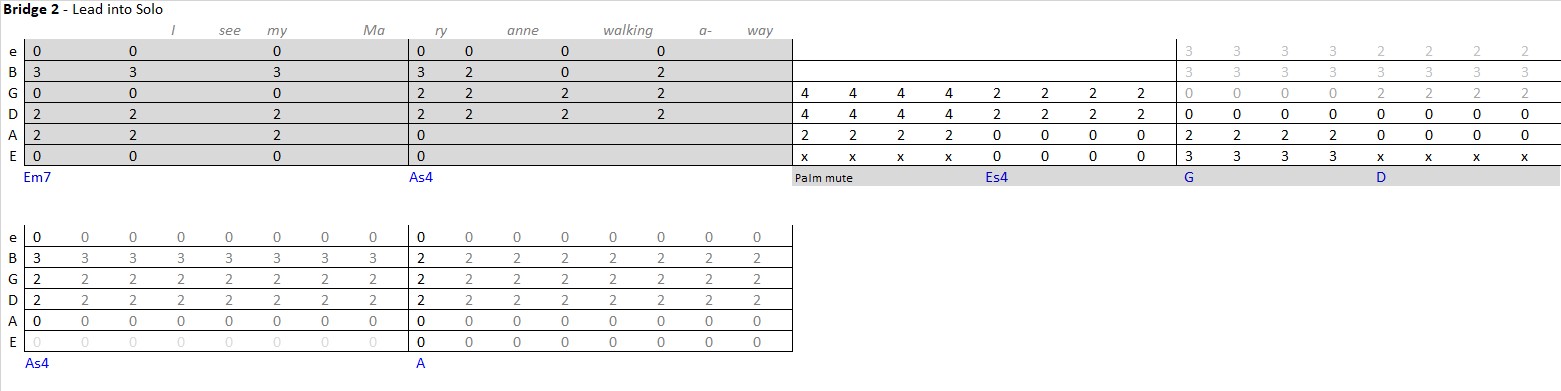Click the As4 label in first tab row
1561x391 pixels.
tap(421, 177)
